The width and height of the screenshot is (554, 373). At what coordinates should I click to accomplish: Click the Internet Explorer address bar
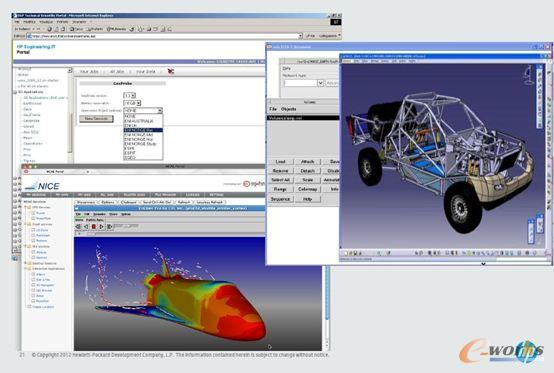click(164, 36)
